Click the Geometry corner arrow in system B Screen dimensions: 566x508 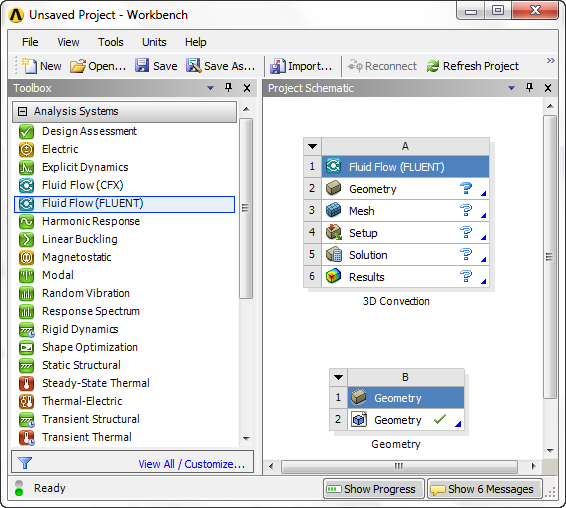point(458,424)
